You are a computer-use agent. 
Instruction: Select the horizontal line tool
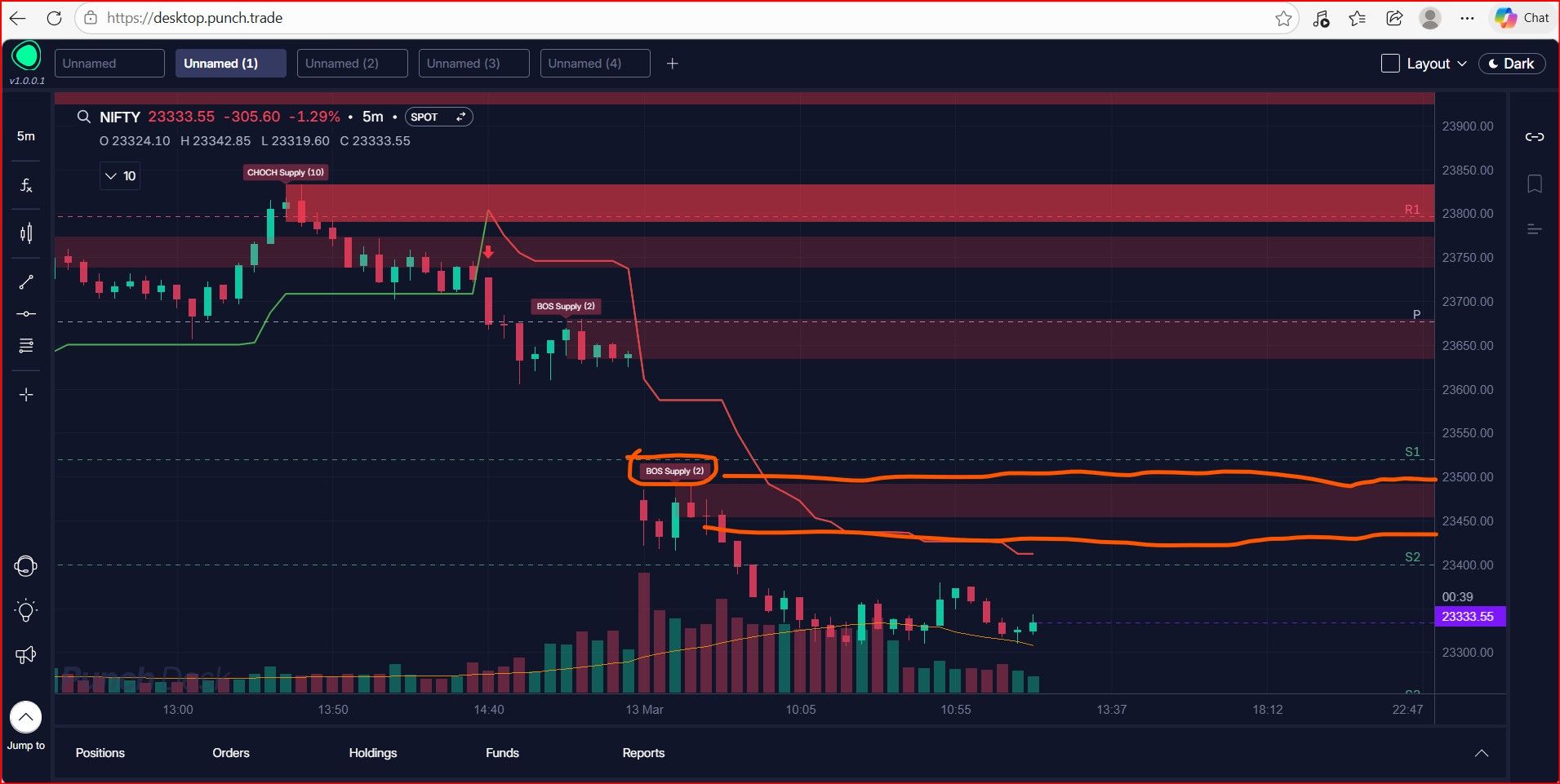[26, 314]
